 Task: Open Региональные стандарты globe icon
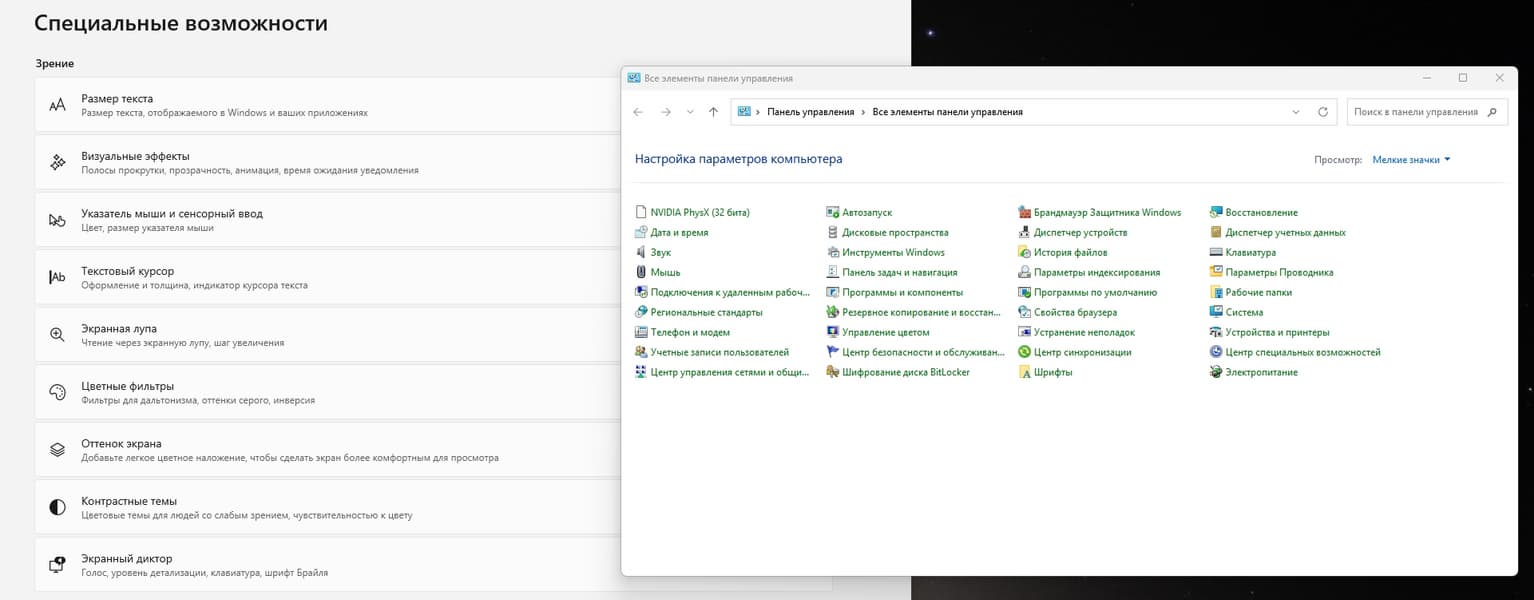coord(641,312)
